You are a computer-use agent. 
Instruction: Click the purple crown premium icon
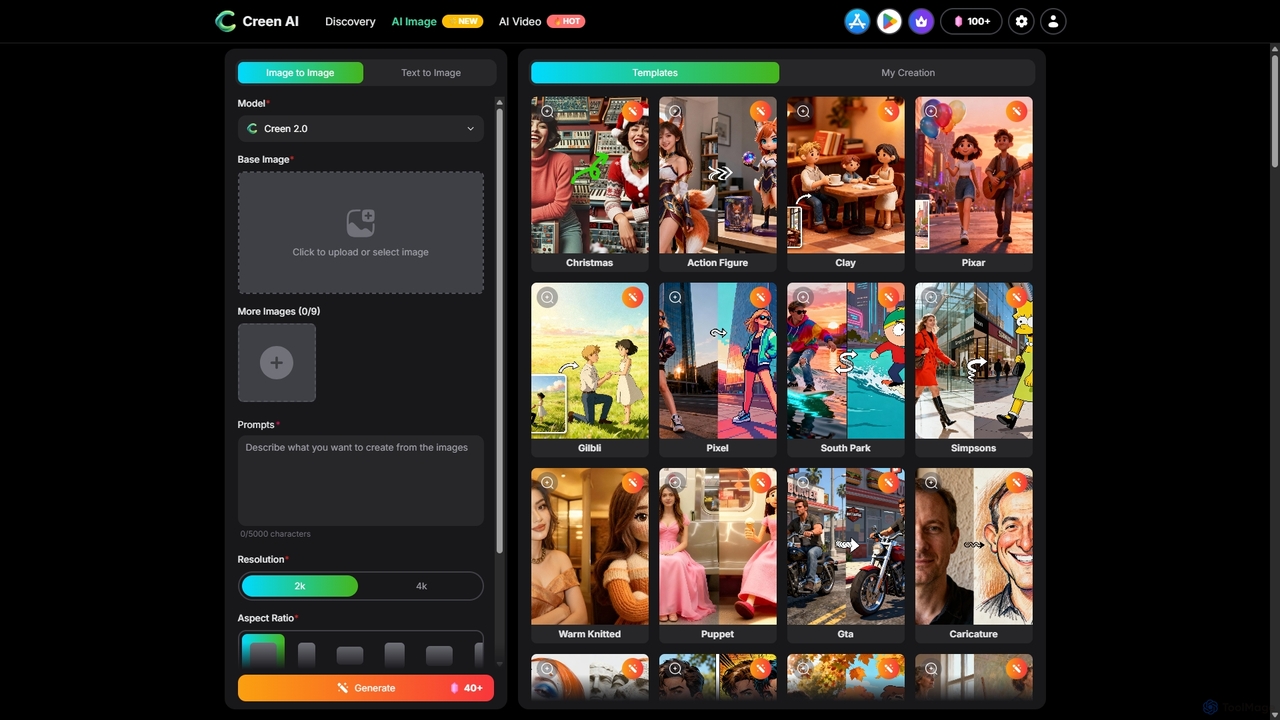tap(921, 21)
